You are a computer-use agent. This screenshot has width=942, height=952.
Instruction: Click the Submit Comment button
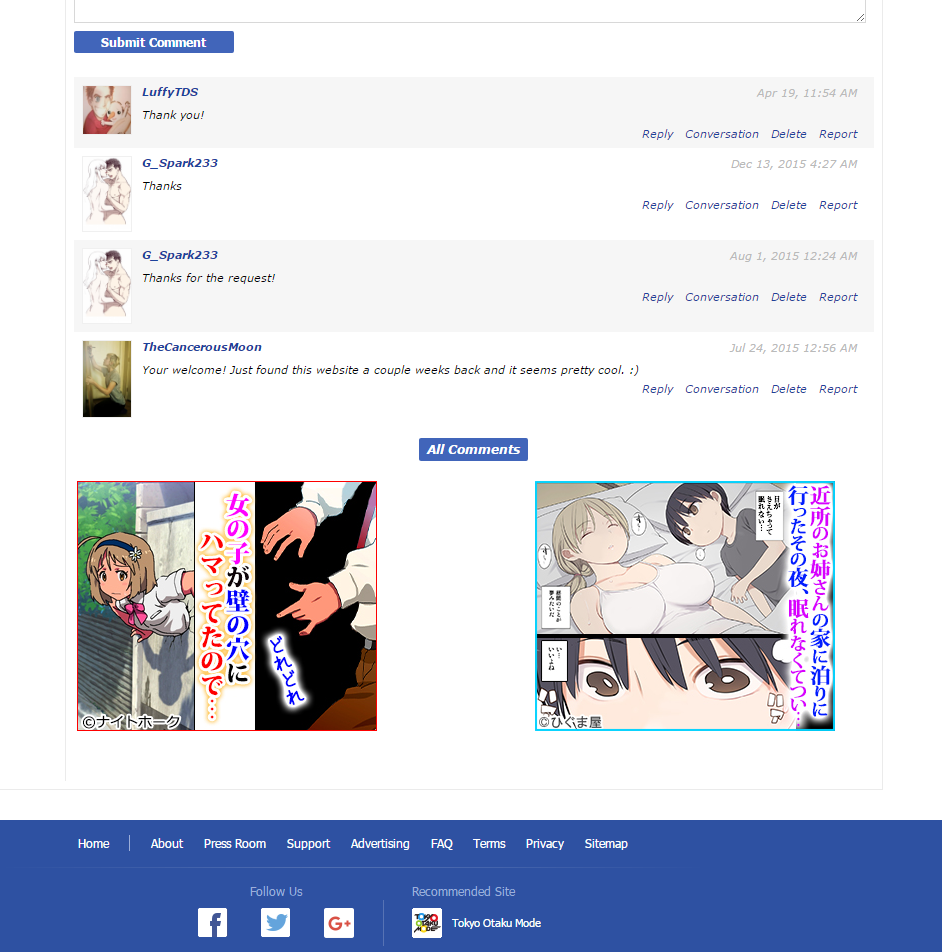click(154, 42)
